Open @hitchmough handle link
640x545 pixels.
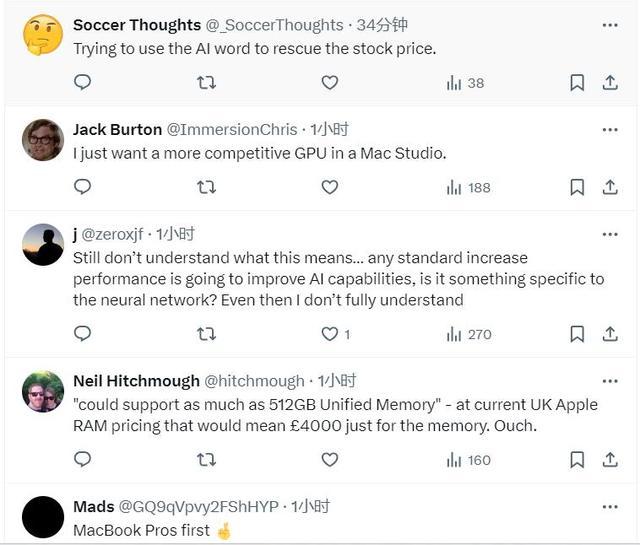coord(255,381)
